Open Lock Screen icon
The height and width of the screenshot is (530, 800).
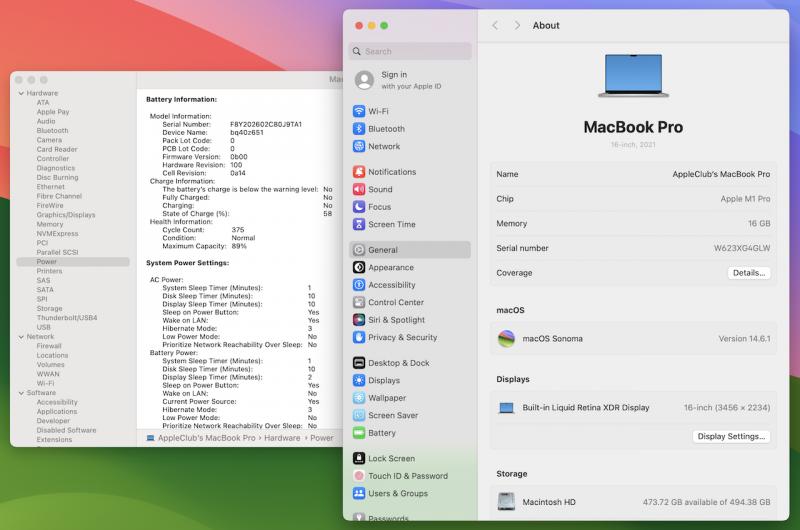[359, 458]
